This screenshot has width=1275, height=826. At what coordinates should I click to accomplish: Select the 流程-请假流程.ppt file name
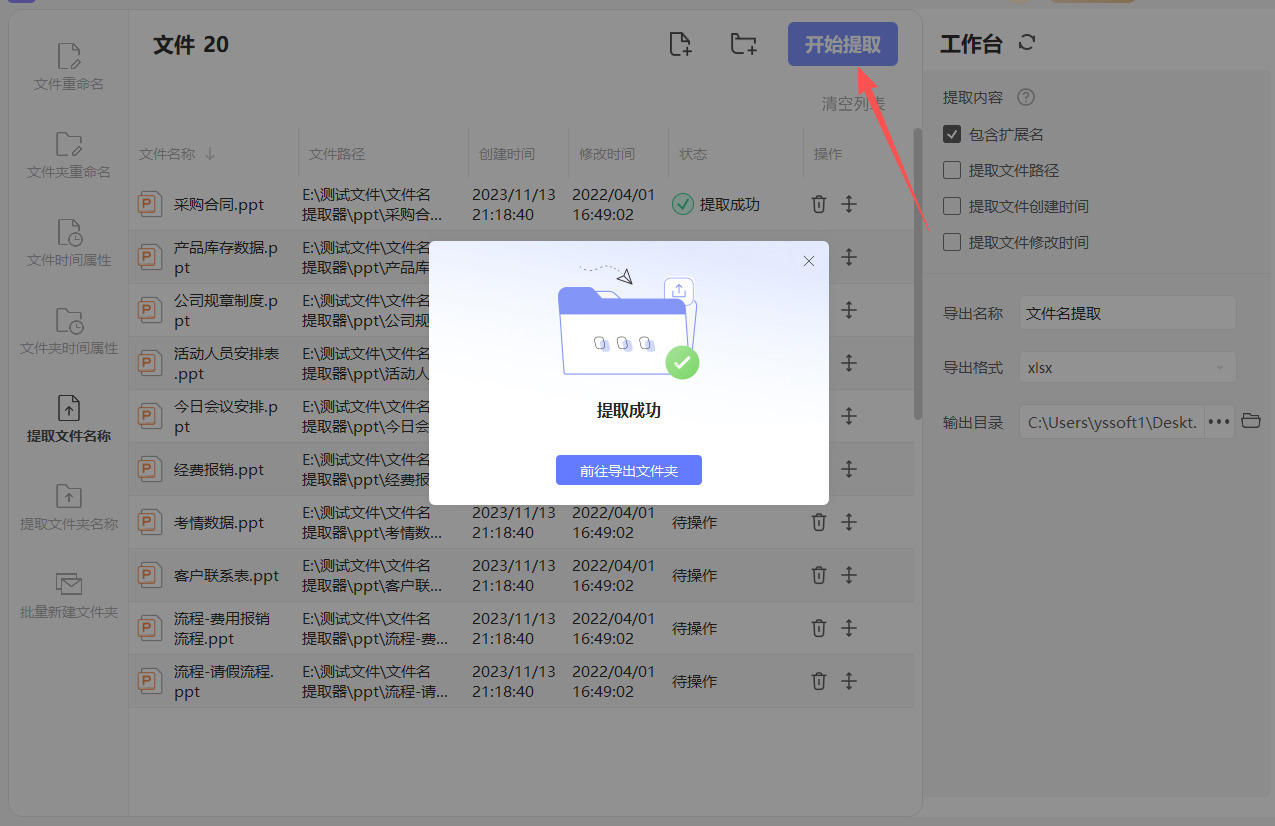pyautogui.click(x=224, y=681)
